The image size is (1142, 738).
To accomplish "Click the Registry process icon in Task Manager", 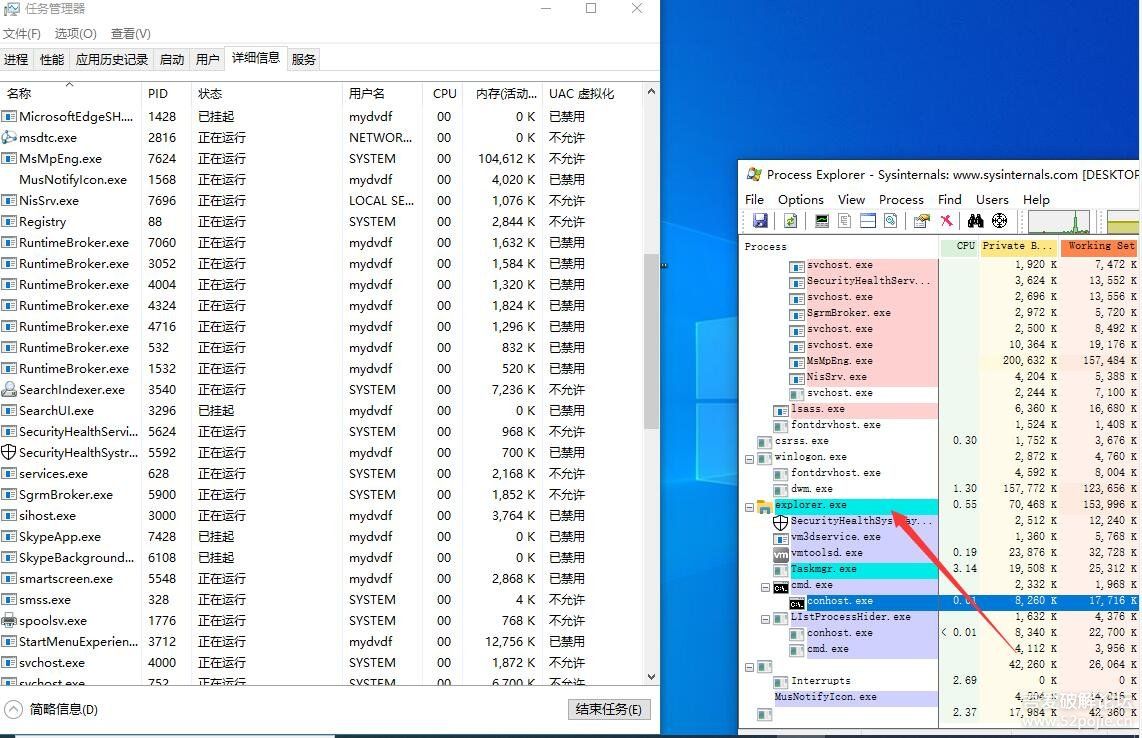I will pos(9,221).
